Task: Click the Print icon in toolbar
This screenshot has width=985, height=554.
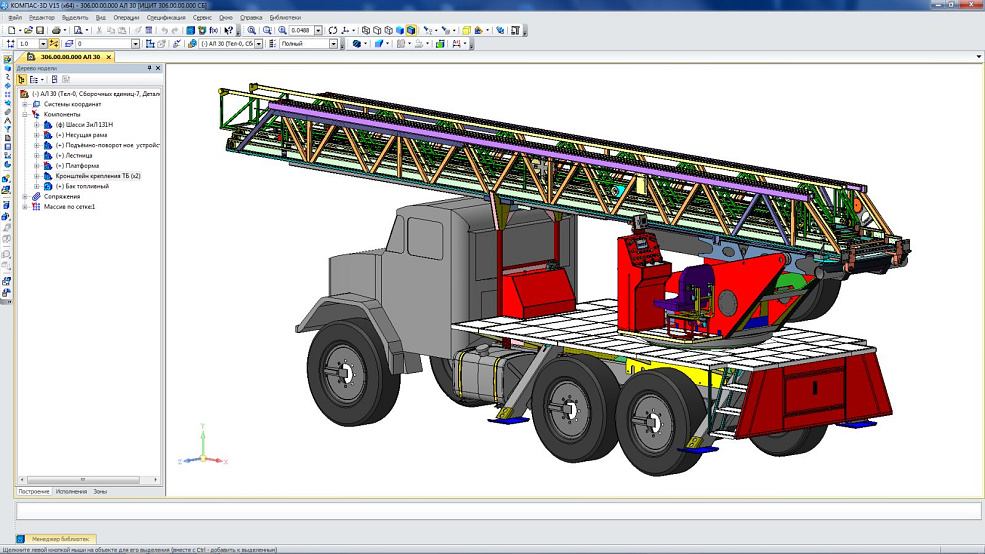Action: [x=57, y=30]
